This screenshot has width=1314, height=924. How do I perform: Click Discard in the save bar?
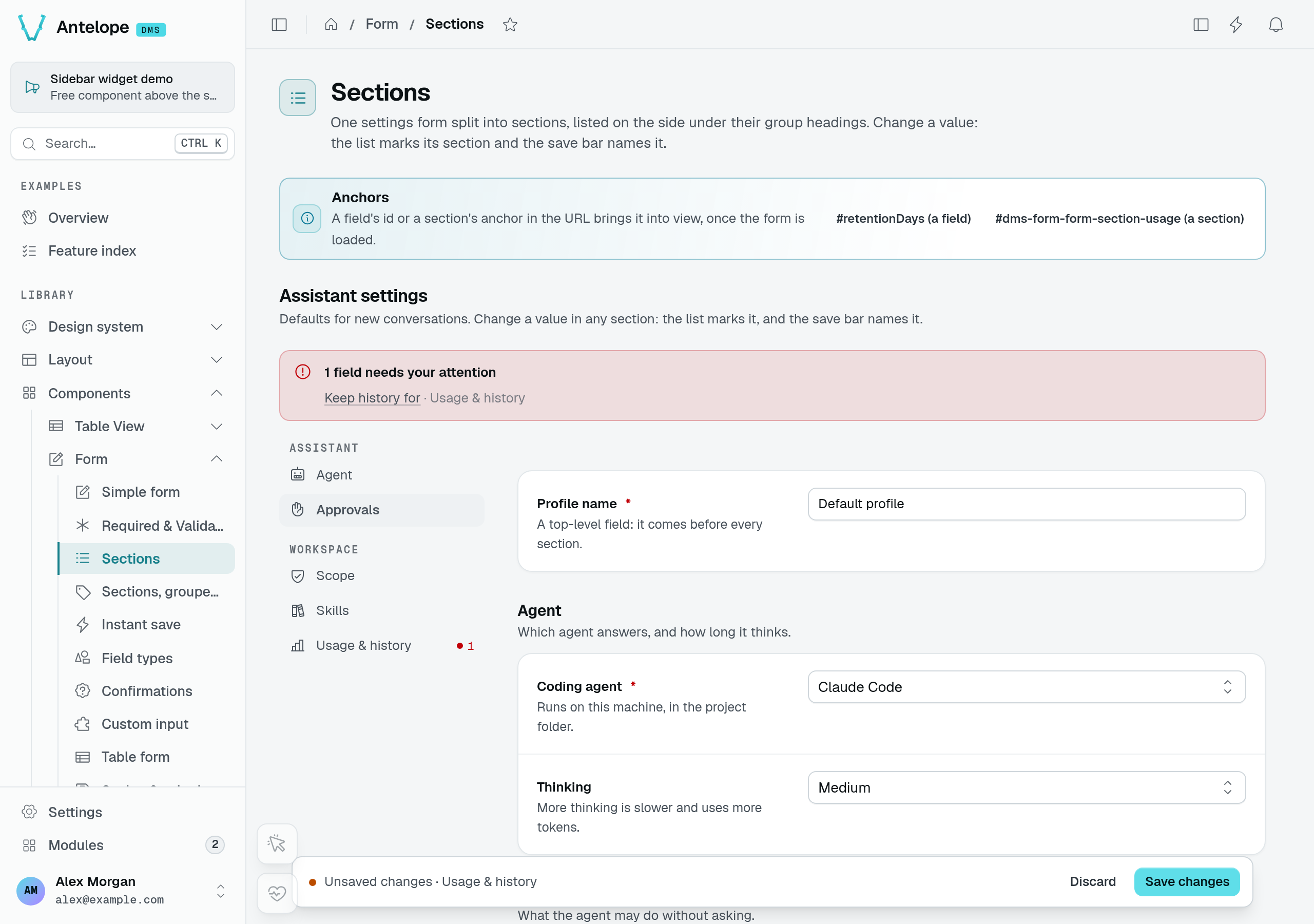coord(1093,881)
